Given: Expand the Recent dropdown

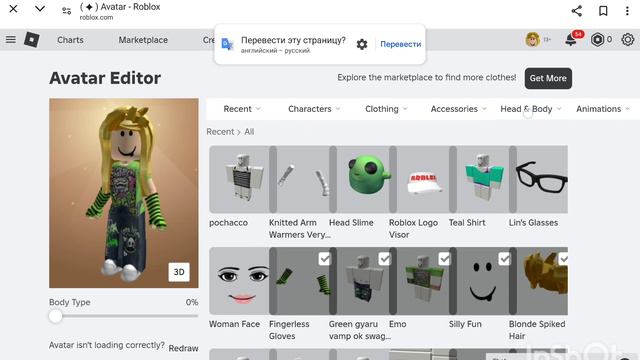Looking at the screenshot, I should [242, 109].
